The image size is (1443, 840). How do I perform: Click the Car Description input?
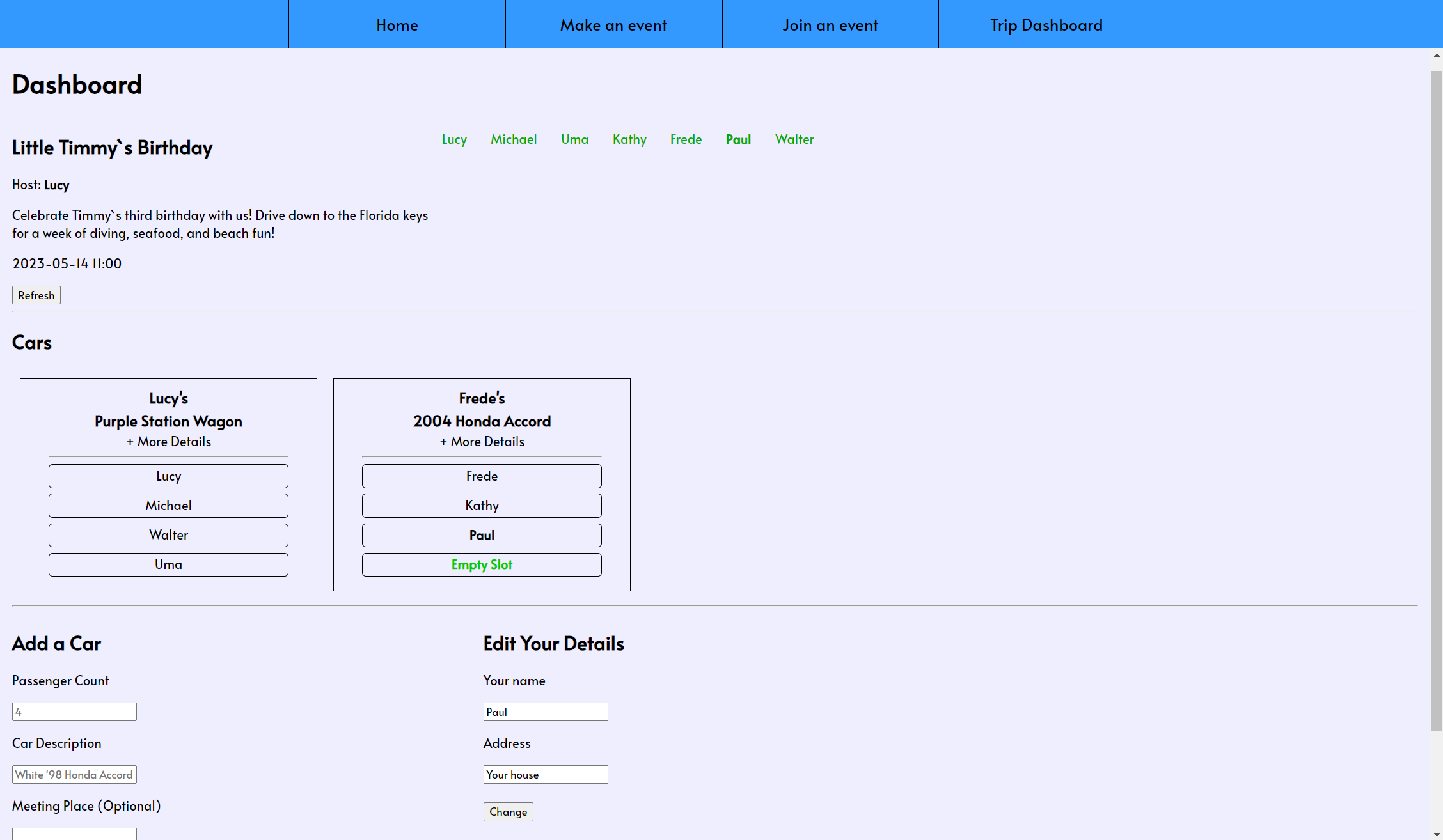tap(74, 774)
